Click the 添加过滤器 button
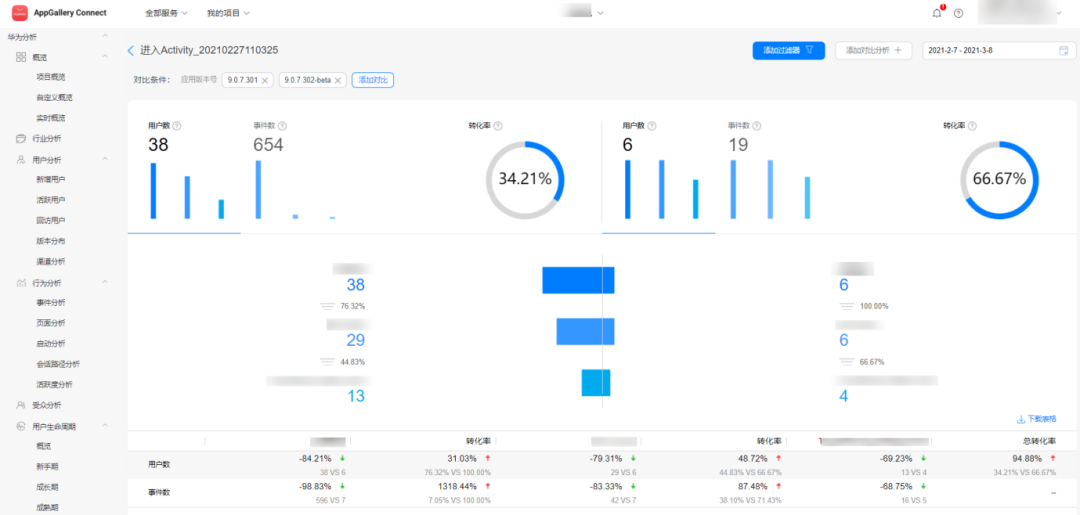The image size is (1080, 515). click(788, 50)
